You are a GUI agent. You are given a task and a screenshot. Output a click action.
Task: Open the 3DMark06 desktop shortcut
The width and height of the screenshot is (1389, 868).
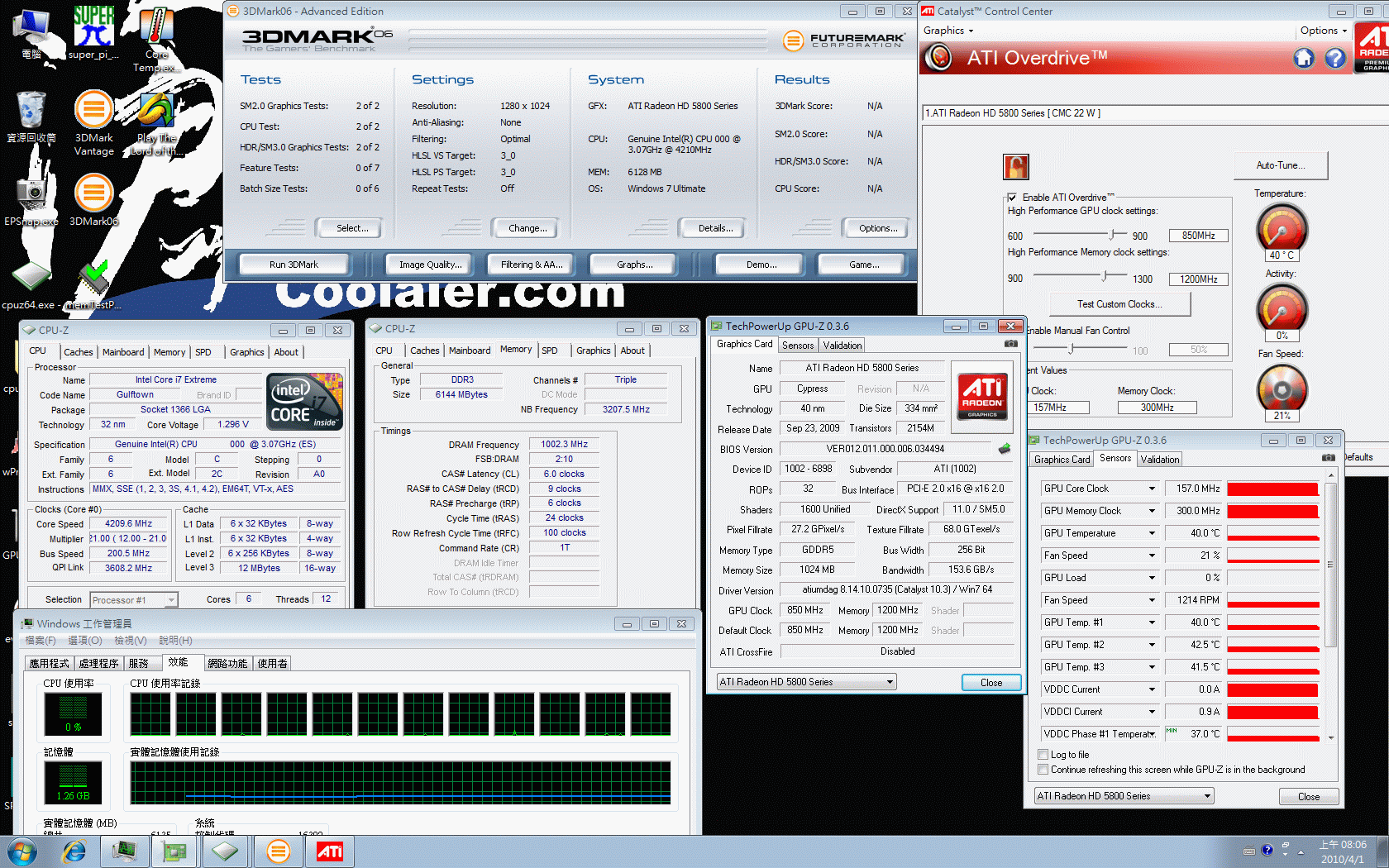(93, 201)
